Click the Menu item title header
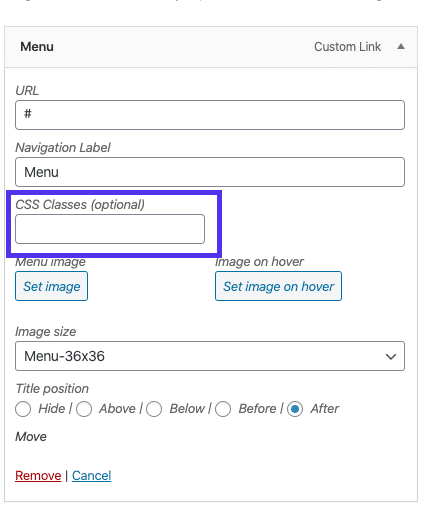 (37, 47)
